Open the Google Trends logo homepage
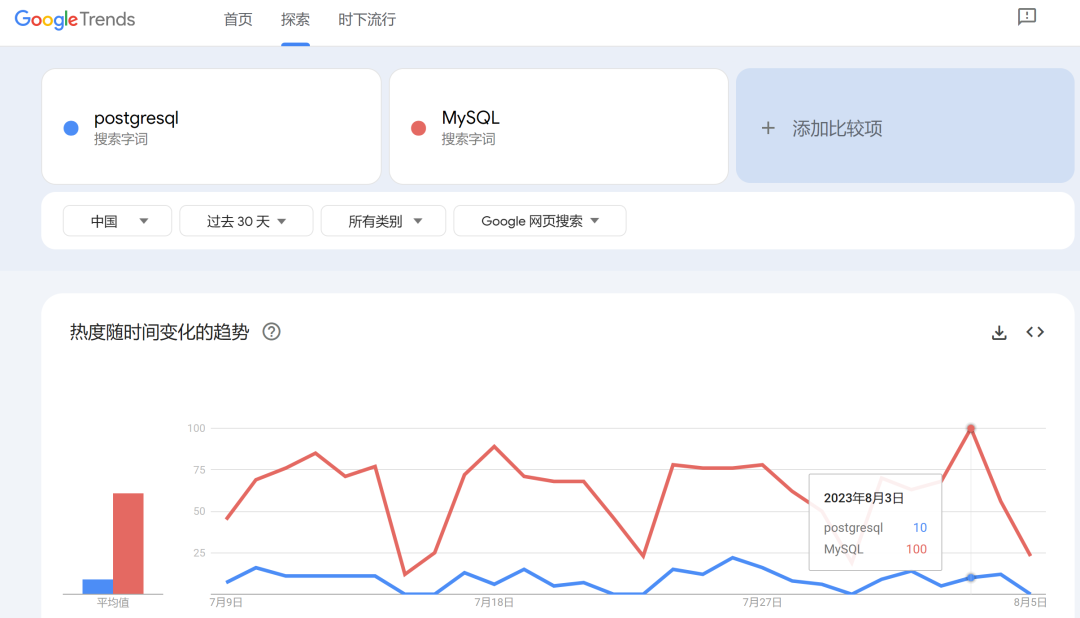 (74, 19)
